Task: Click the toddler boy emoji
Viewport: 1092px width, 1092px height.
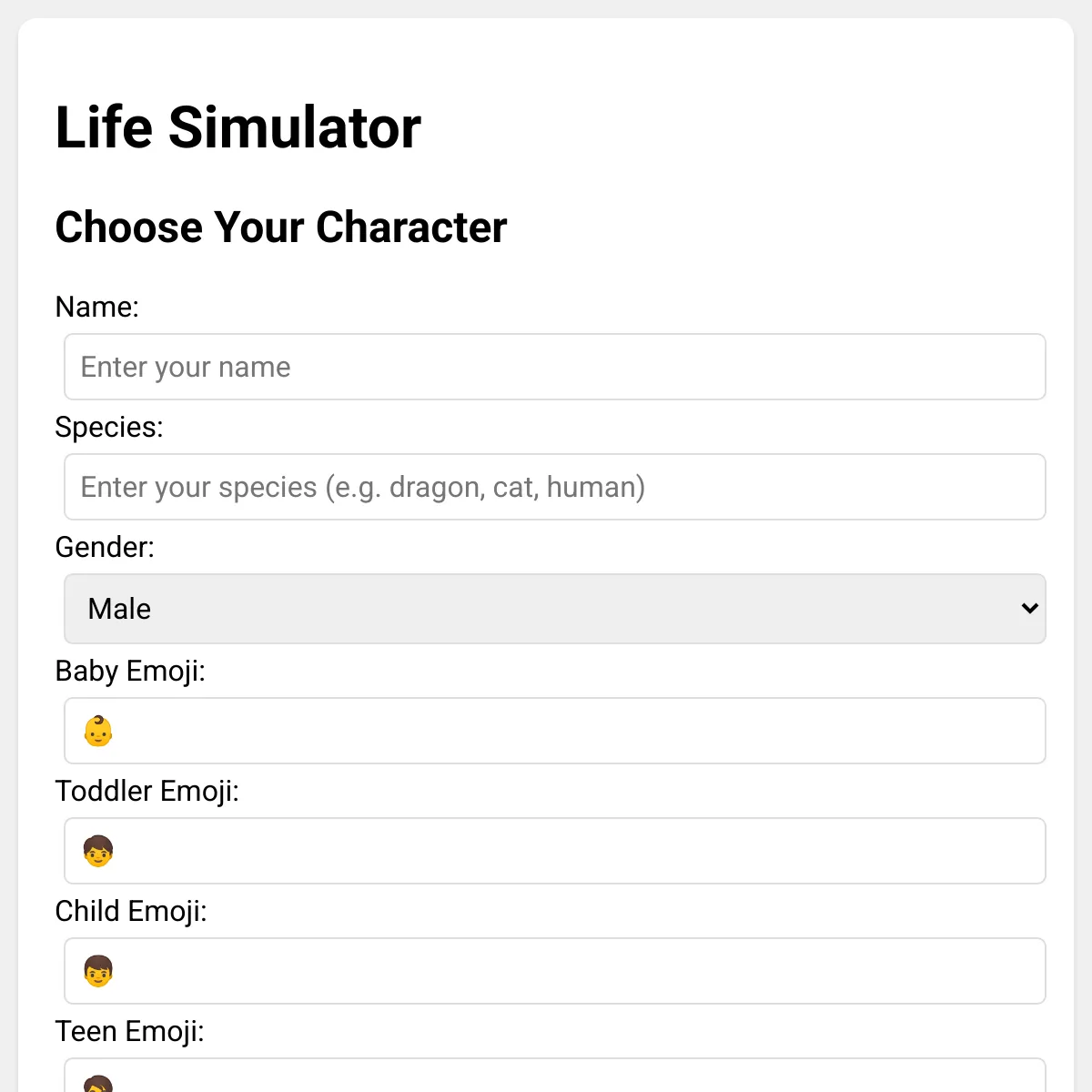Action: [98, 851]
